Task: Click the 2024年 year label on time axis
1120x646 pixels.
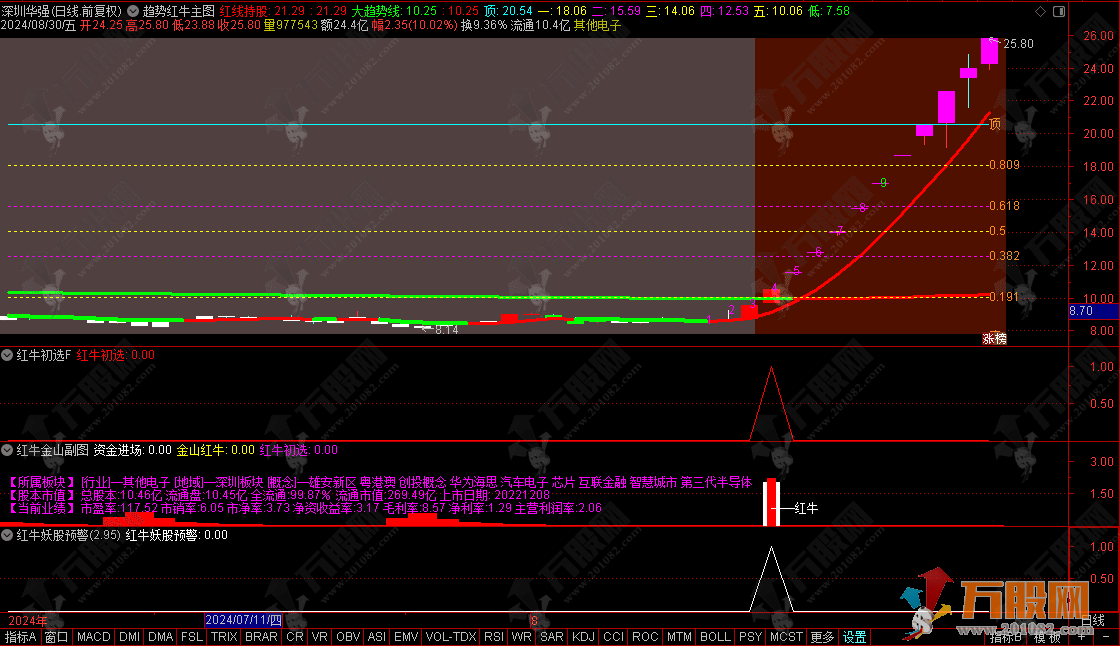Action: click(28, 621)
